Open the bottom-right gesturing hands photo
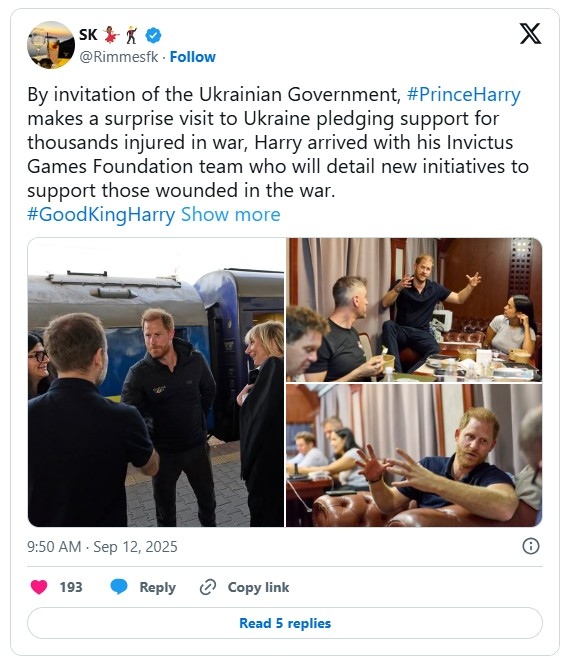 414,455
